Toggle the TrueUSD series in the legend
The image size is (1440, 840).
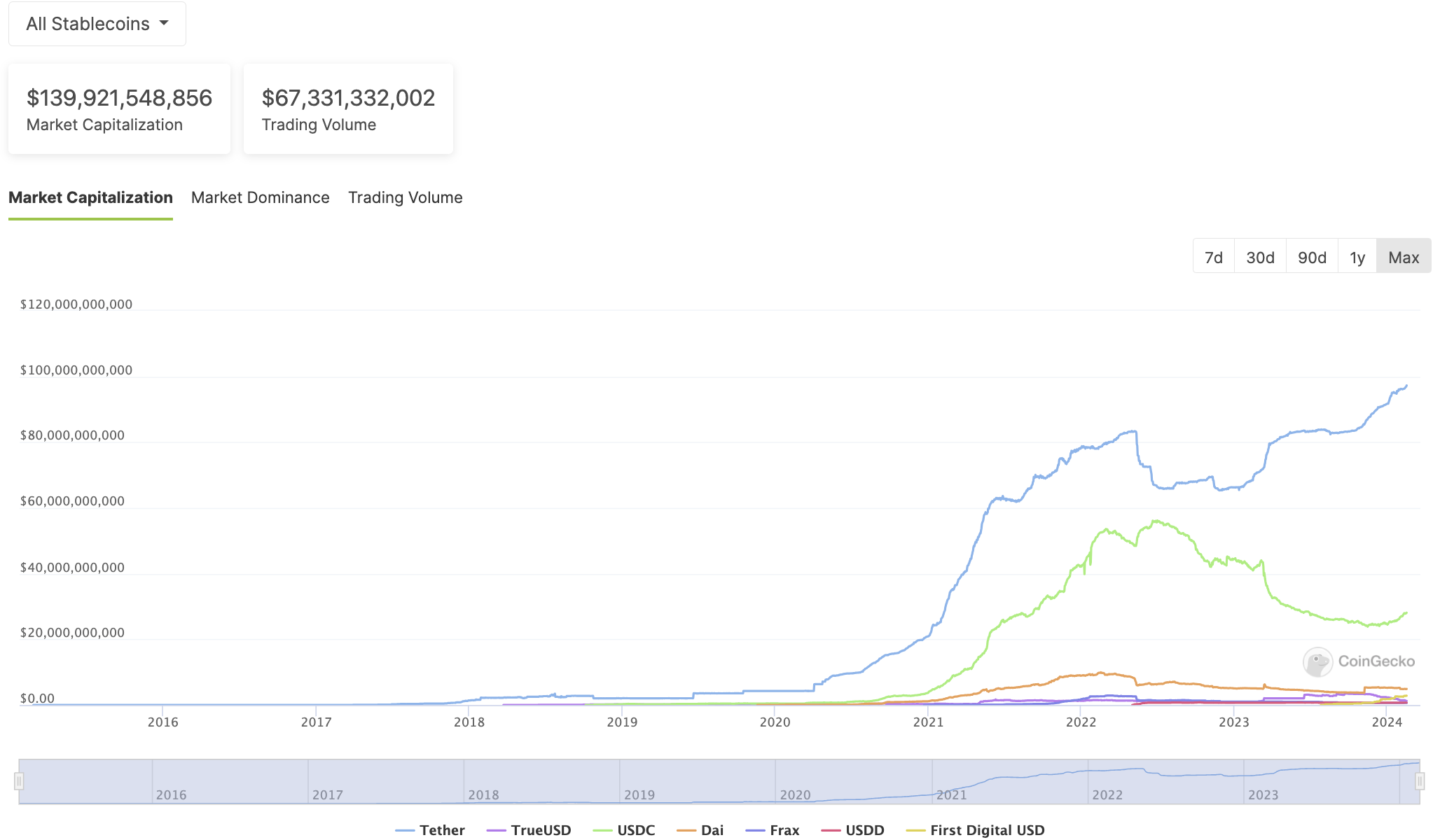[529, 830]
